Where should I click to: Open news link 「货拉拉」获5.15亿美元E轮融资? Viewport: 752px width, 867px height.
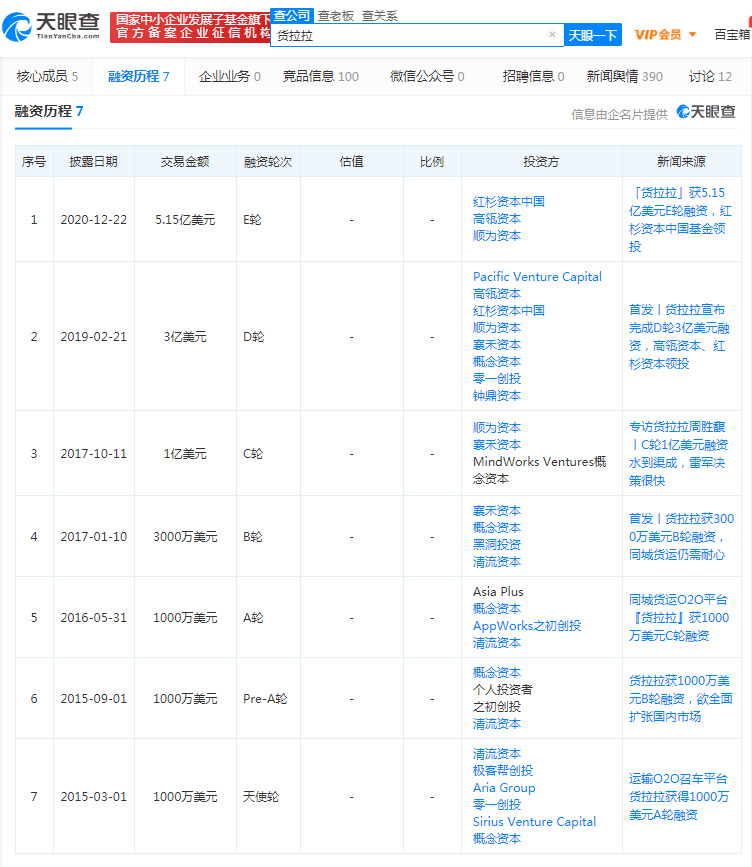click(681, 220)
